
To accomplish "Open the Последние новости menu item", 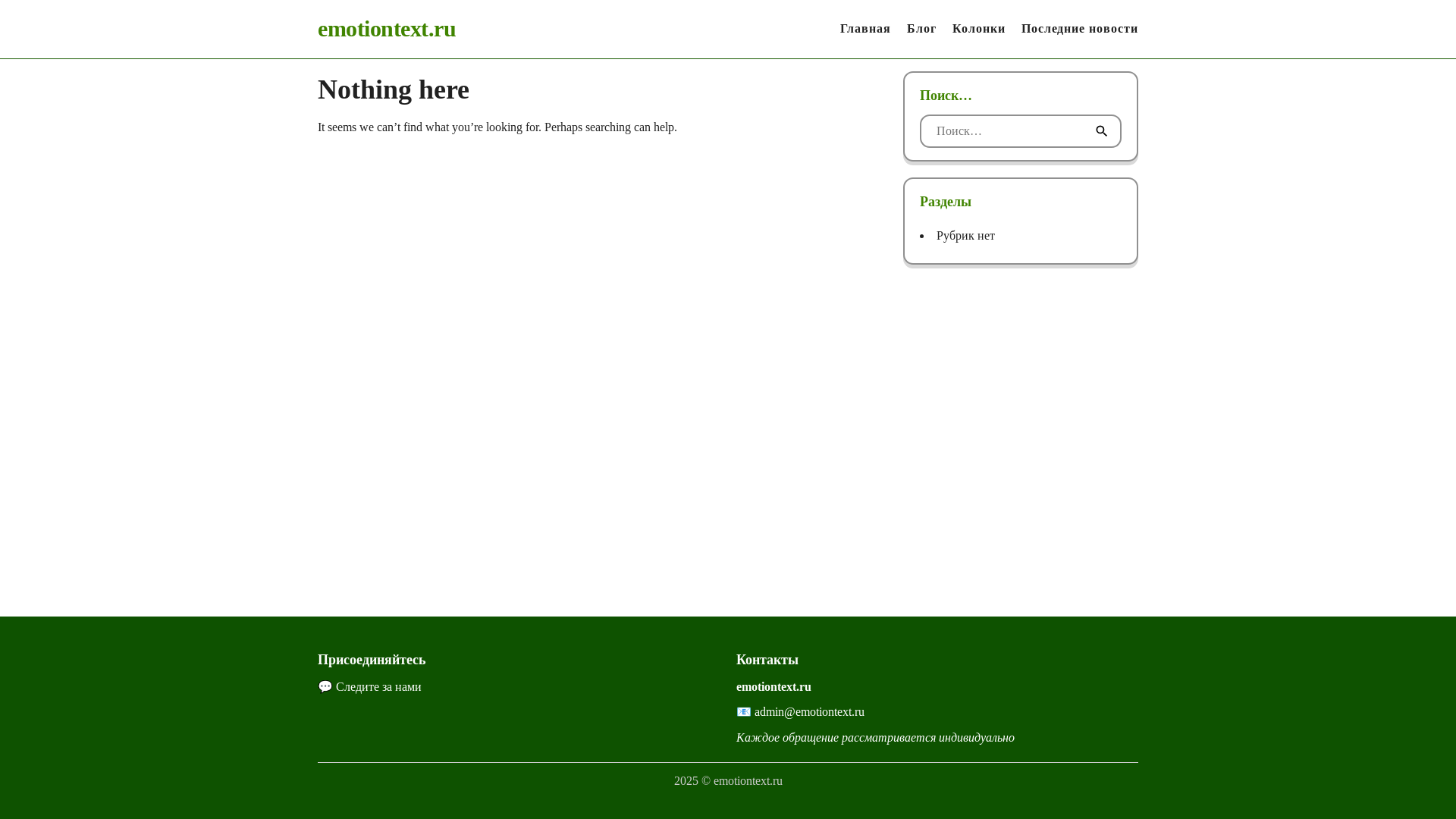I will 1079,29.
